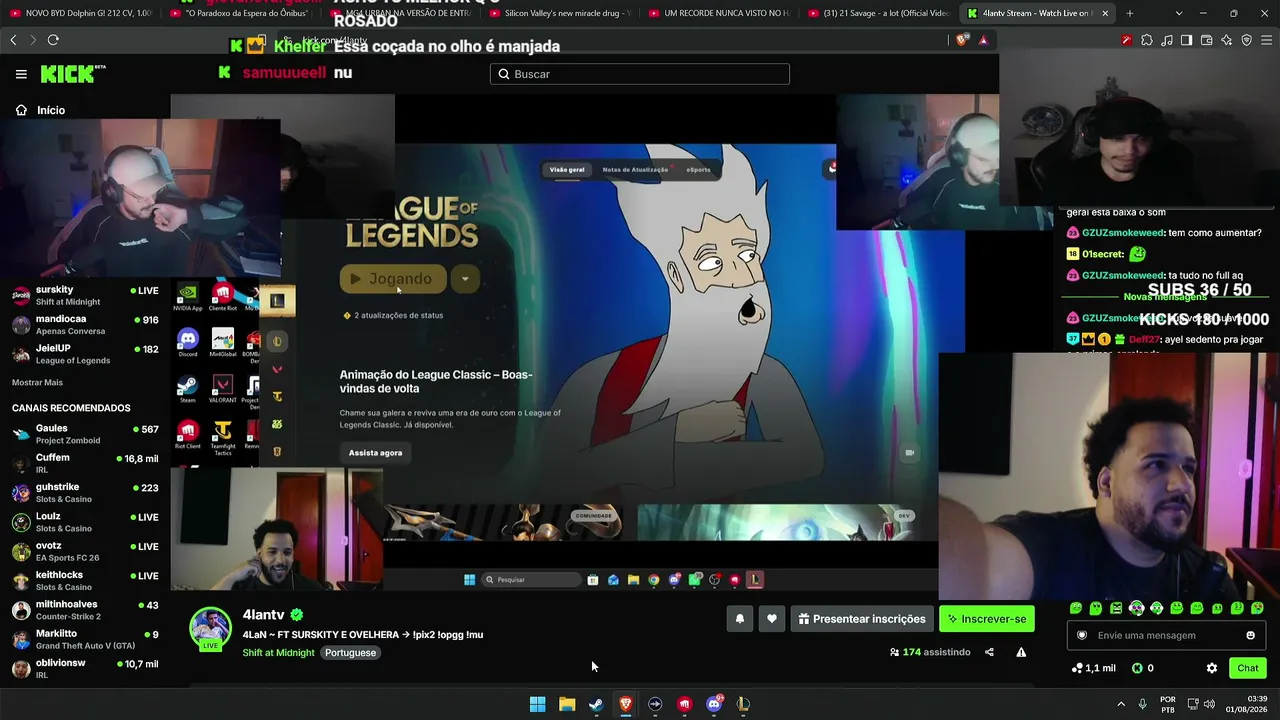
Task: Open recommended channel Cuffem
Action: [x=85, y=463]
